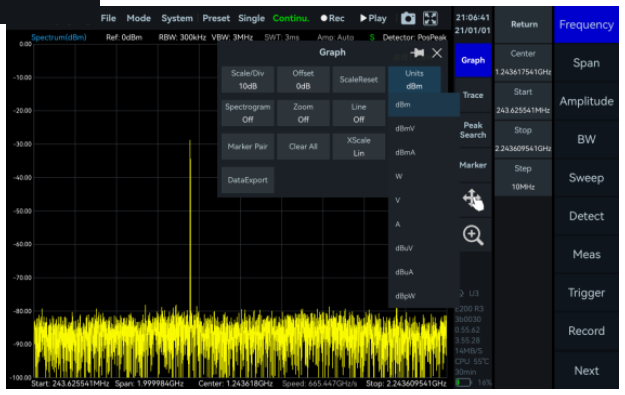
Task: Play back recorded data
Action: click(x=373, y=18)
